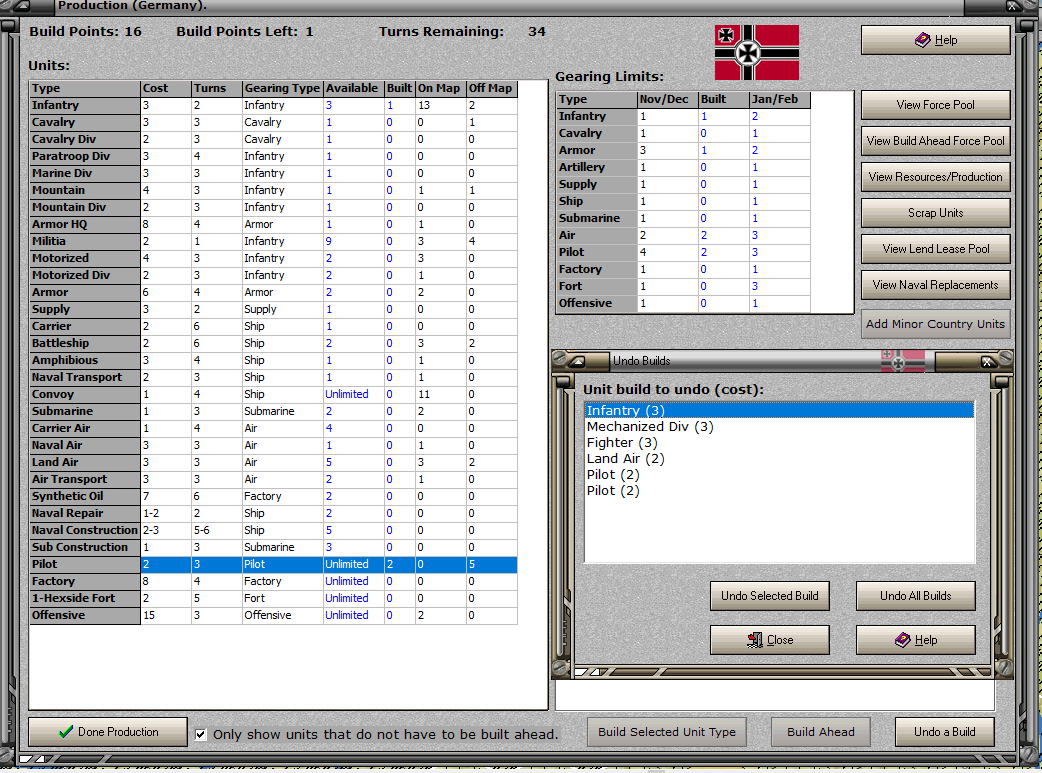Click Armor row in Gearing Limits table
This screenshot has width=1042, height=773.
pos(683,150)
